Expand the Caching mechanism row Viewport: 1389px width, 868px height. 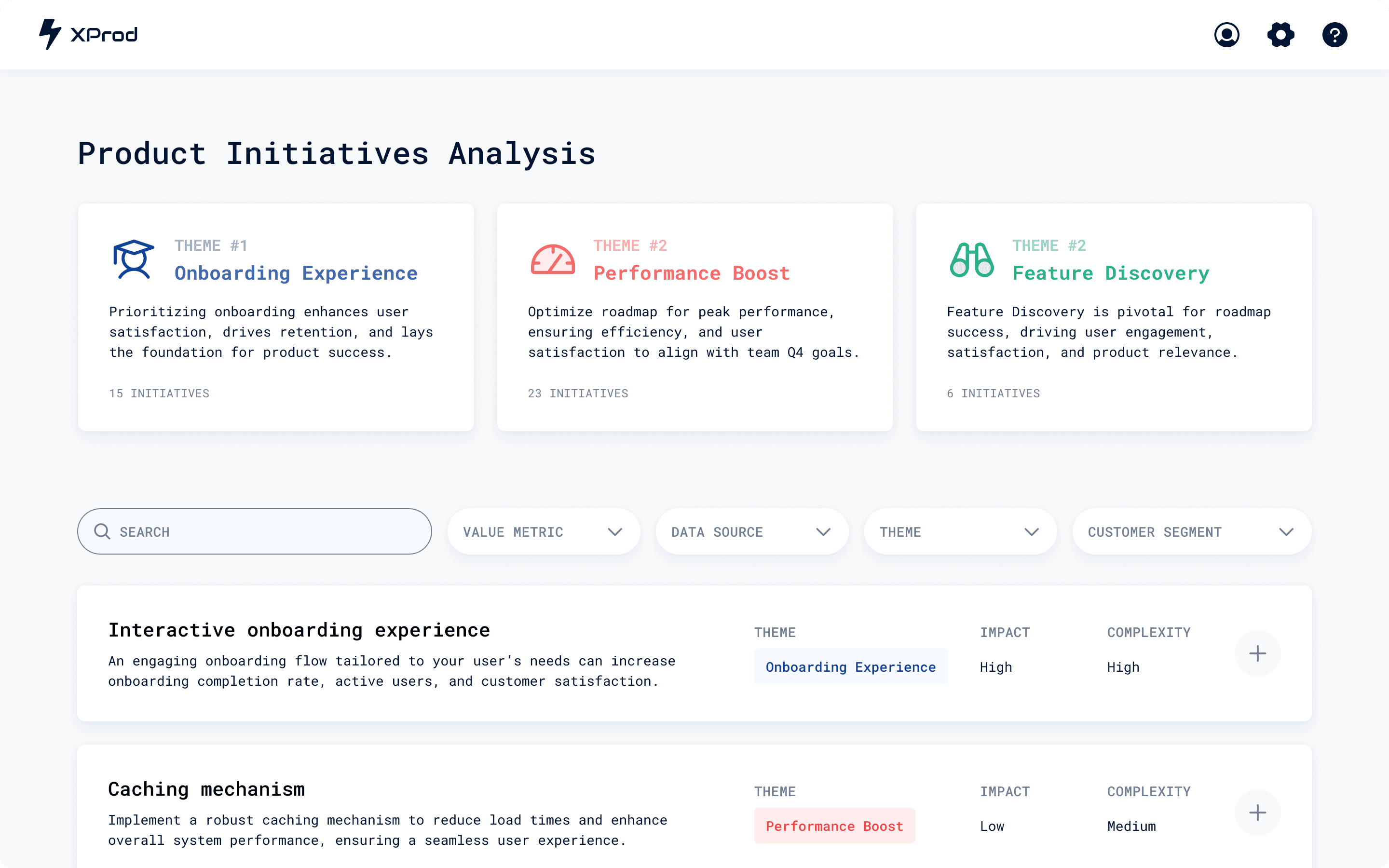click(x=1258, y=813)
